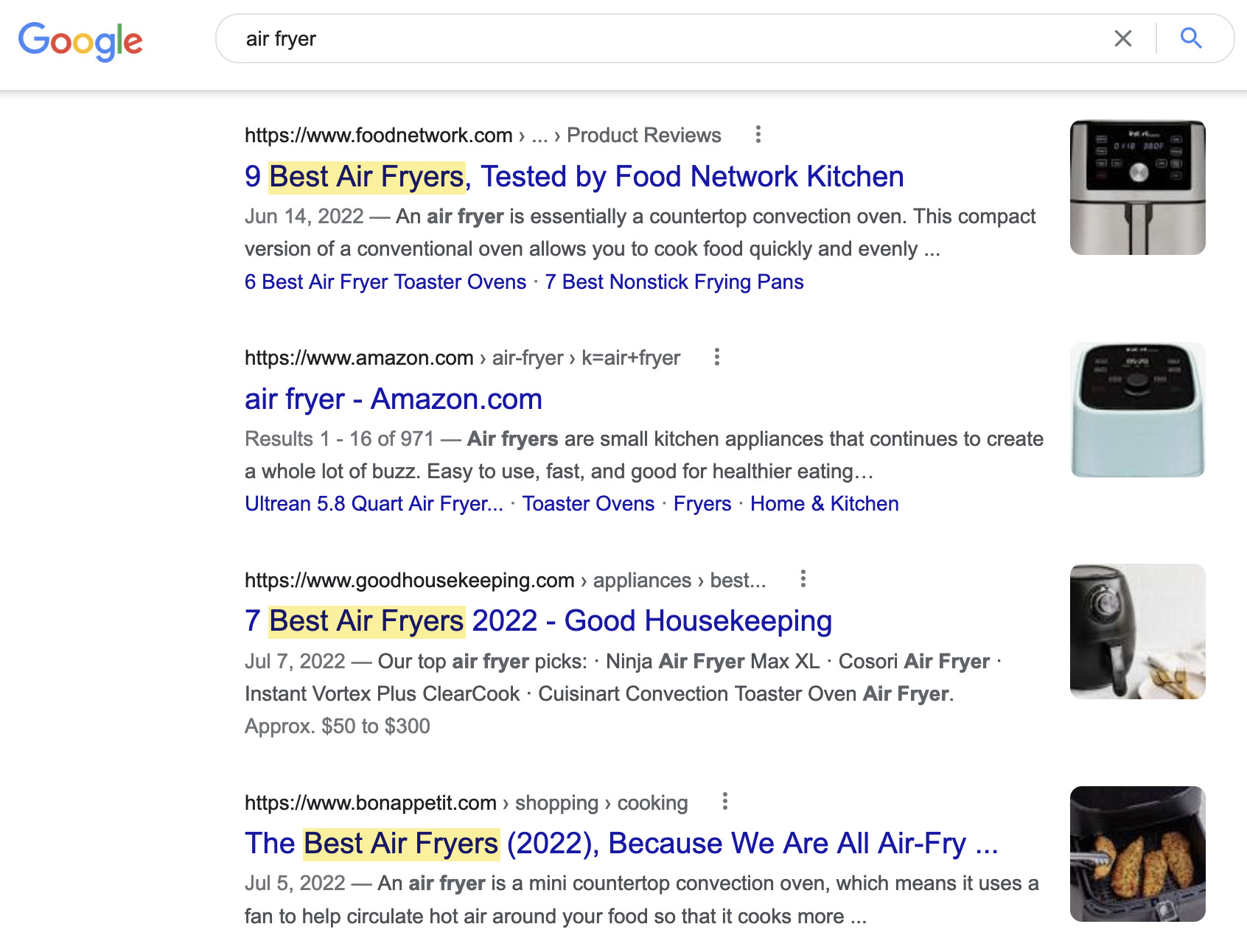This screenshot has height=952, width=1247.
Task: Click the "Home & Kitchen" sitelink
Action: pos(823,503)
